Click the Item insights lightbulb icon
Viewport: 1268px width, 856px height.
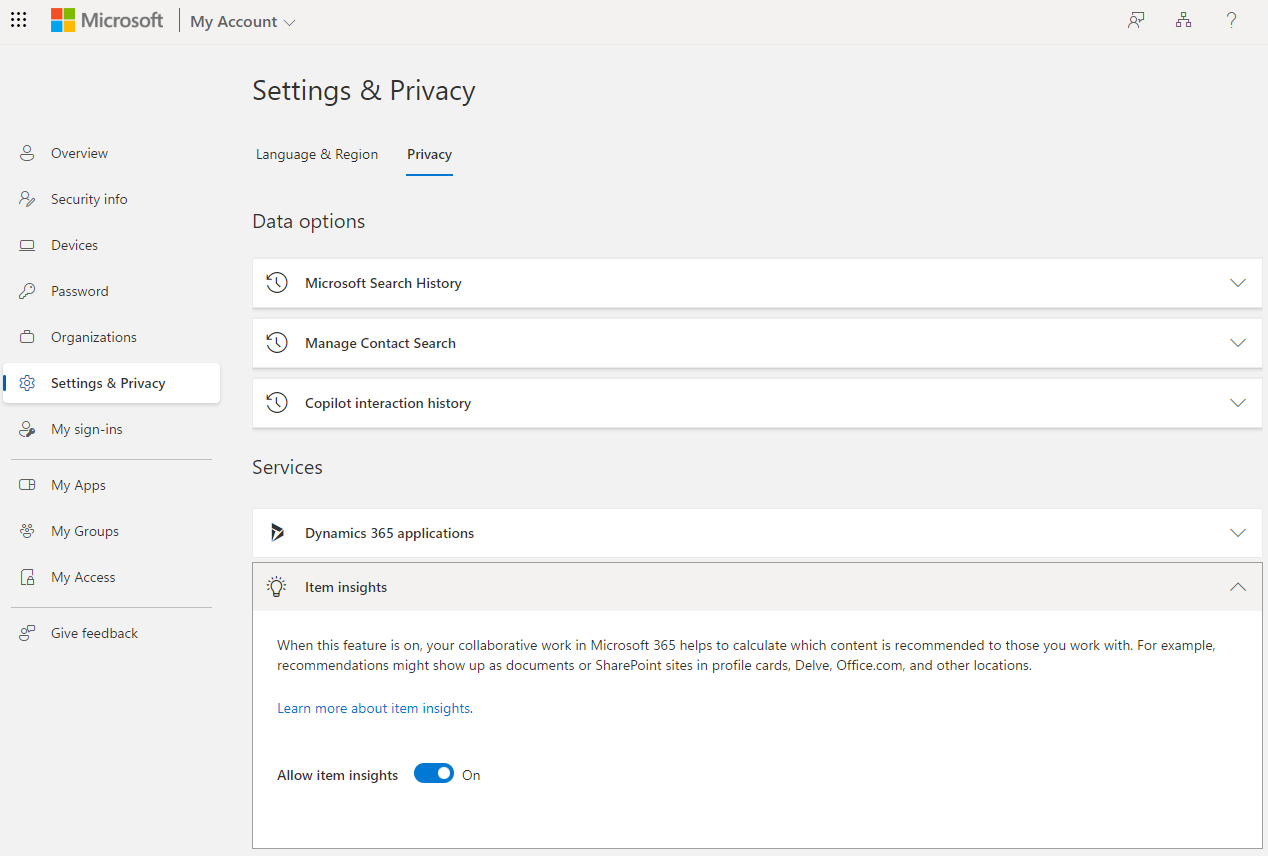[x=277, y=587]
